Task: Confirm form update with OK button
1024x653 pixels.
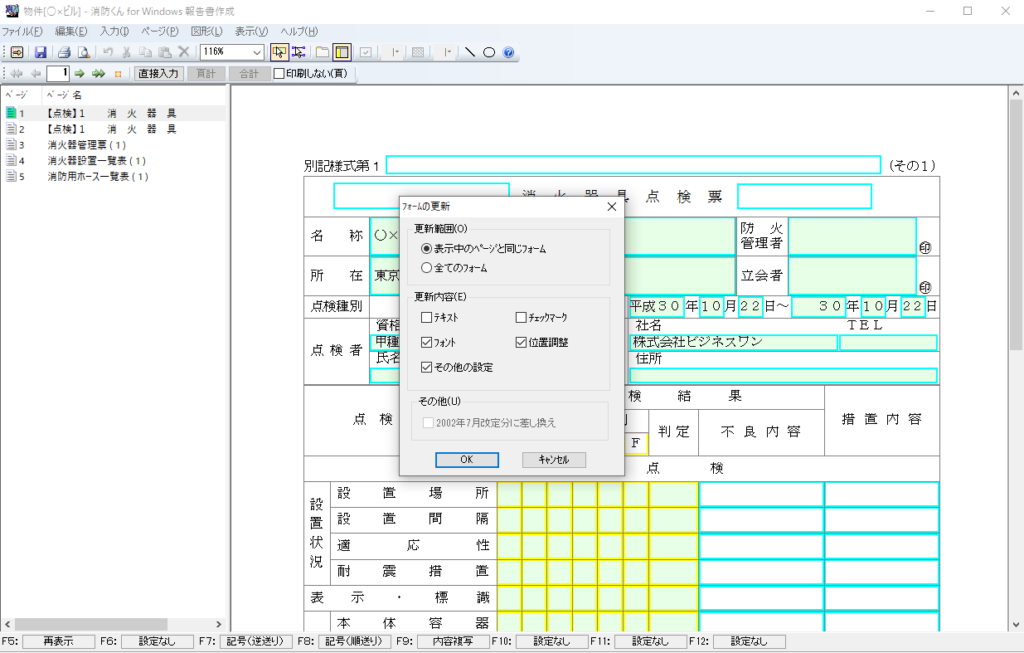Action: pyautogui.click(x=467, y=460)
